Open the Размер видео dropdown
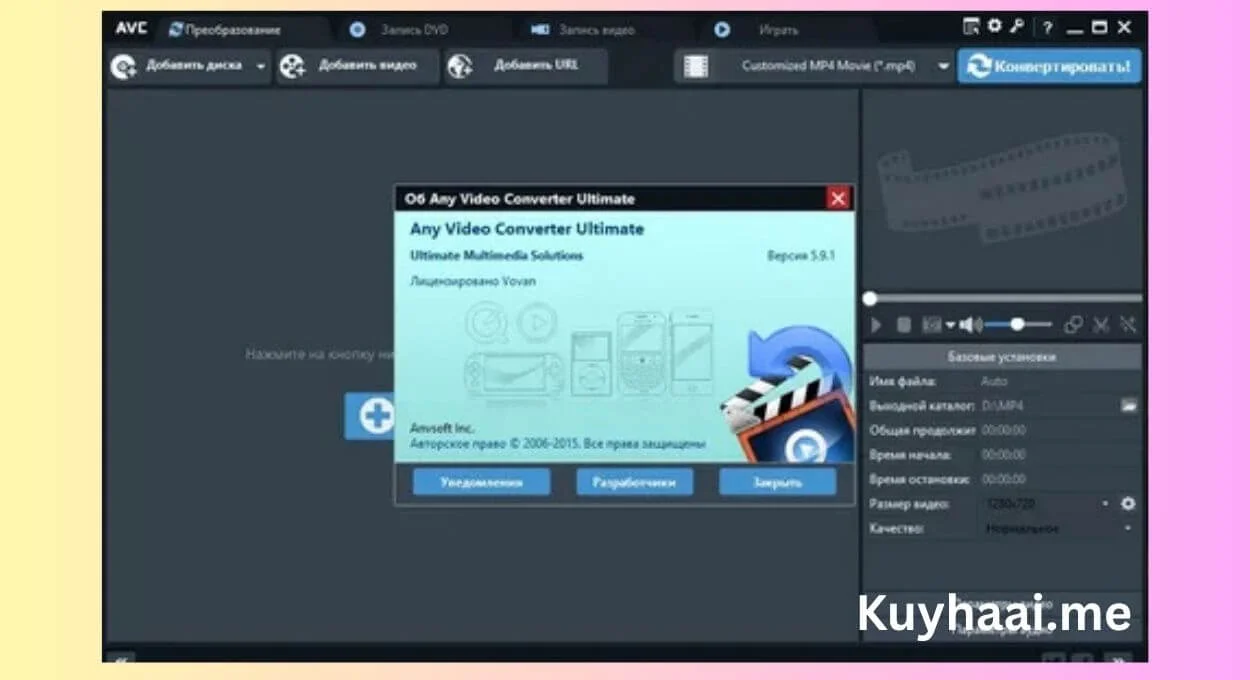This screenshot has height=680, width=1250. point(1046,504)
